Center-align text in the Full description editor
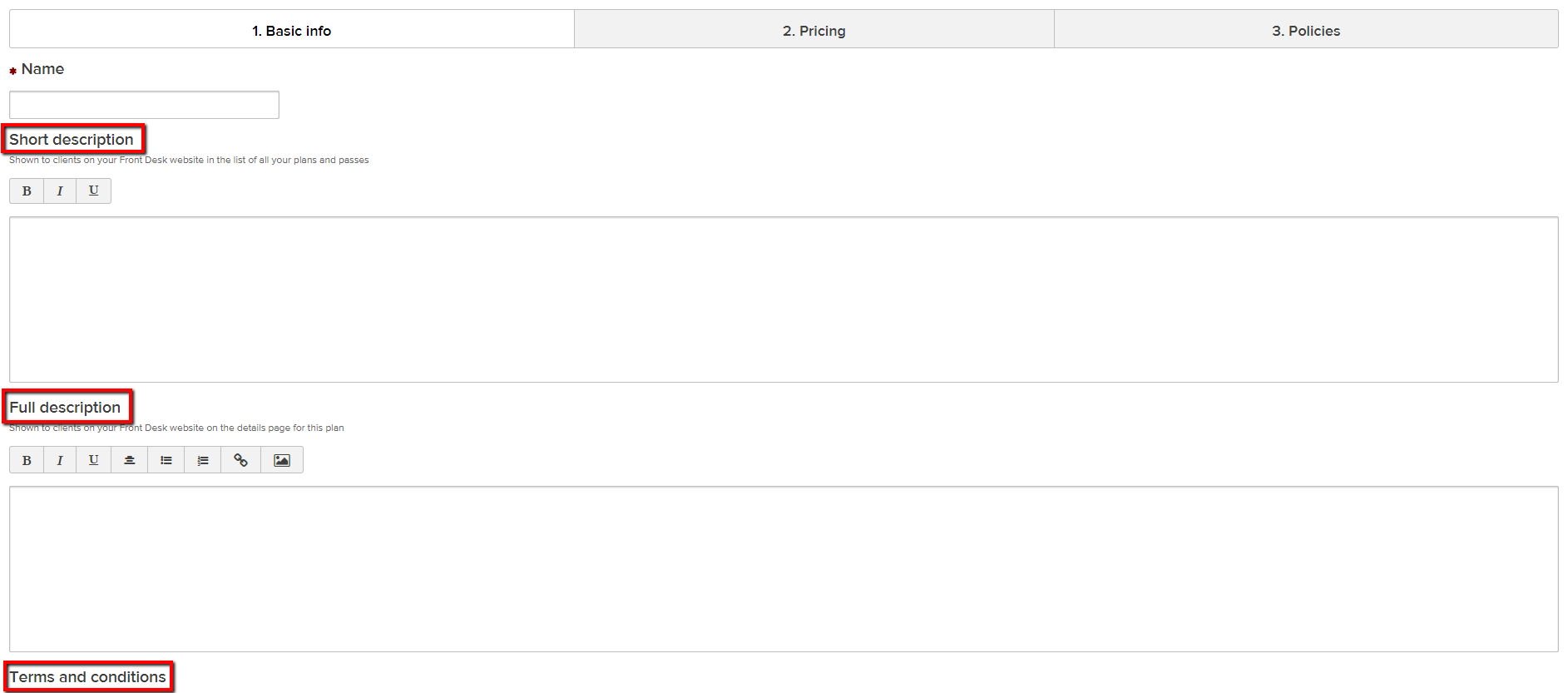The width and height of the screenshot is (1568, 693). [x=130, y=460]
